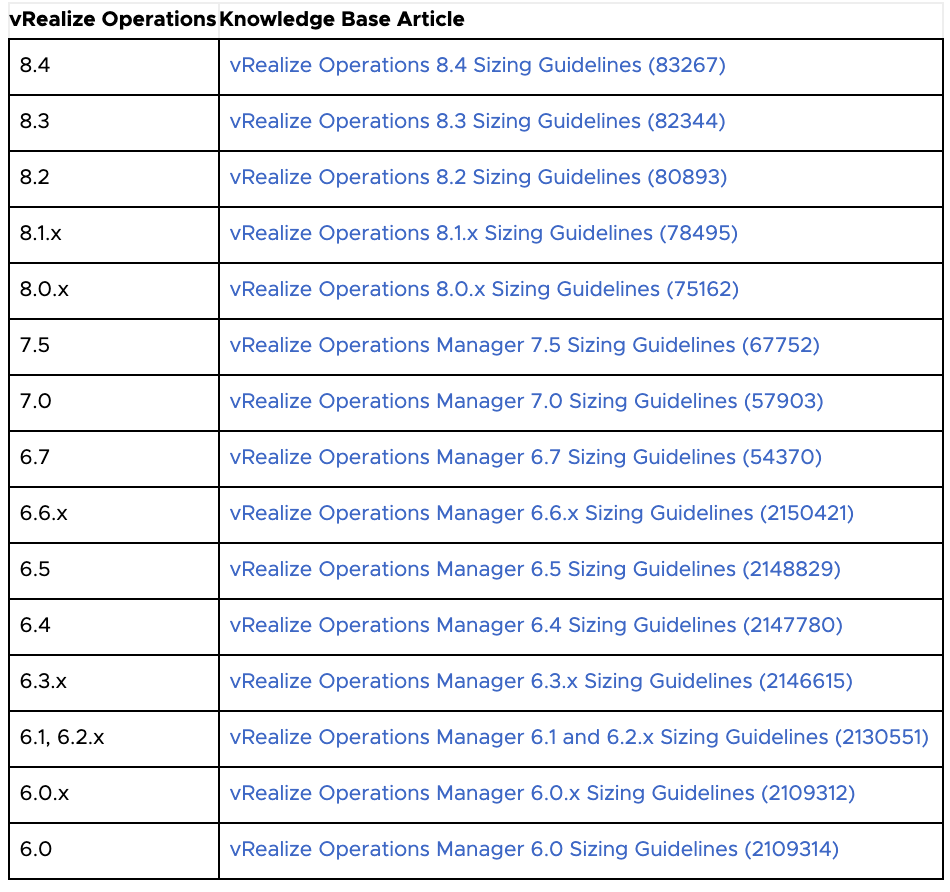Open Operations Manager 7.0 Sizing Guidelines (57903) link
The image size is (950, 892).
tap(526, 401)
